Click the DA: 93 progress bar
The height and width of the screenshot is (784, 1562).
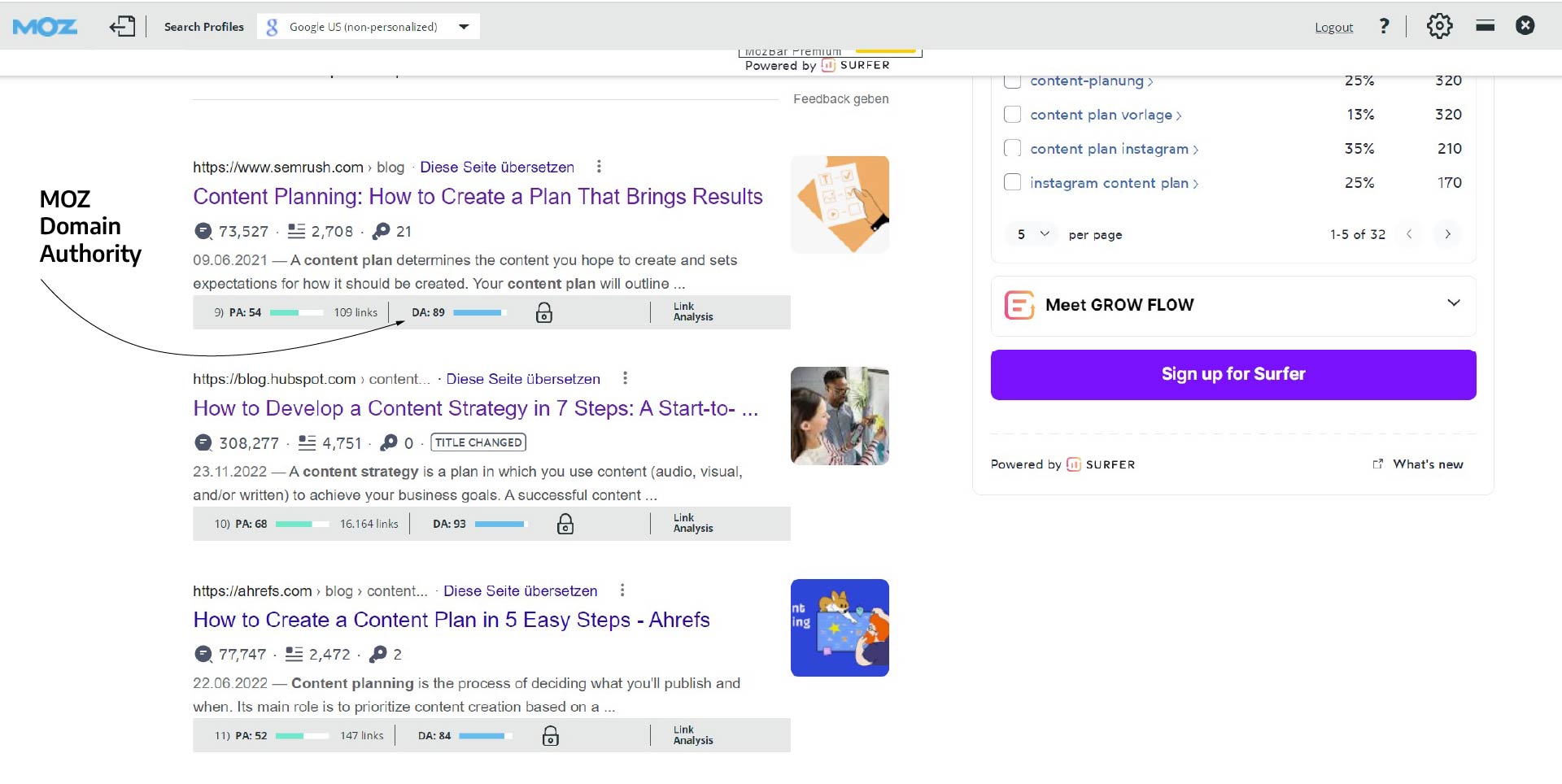coord(501,525)
